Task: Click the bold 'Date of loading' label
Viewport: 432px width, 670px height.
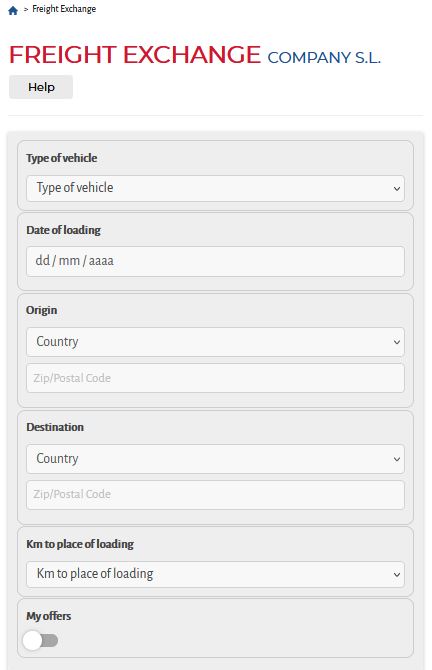Action: [64, 230]
